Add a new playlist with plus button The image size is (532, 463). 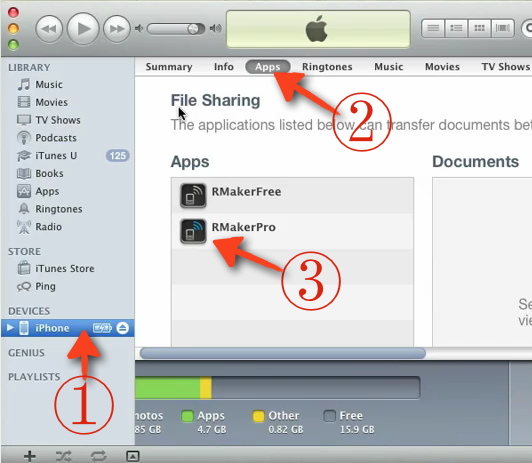30,456
